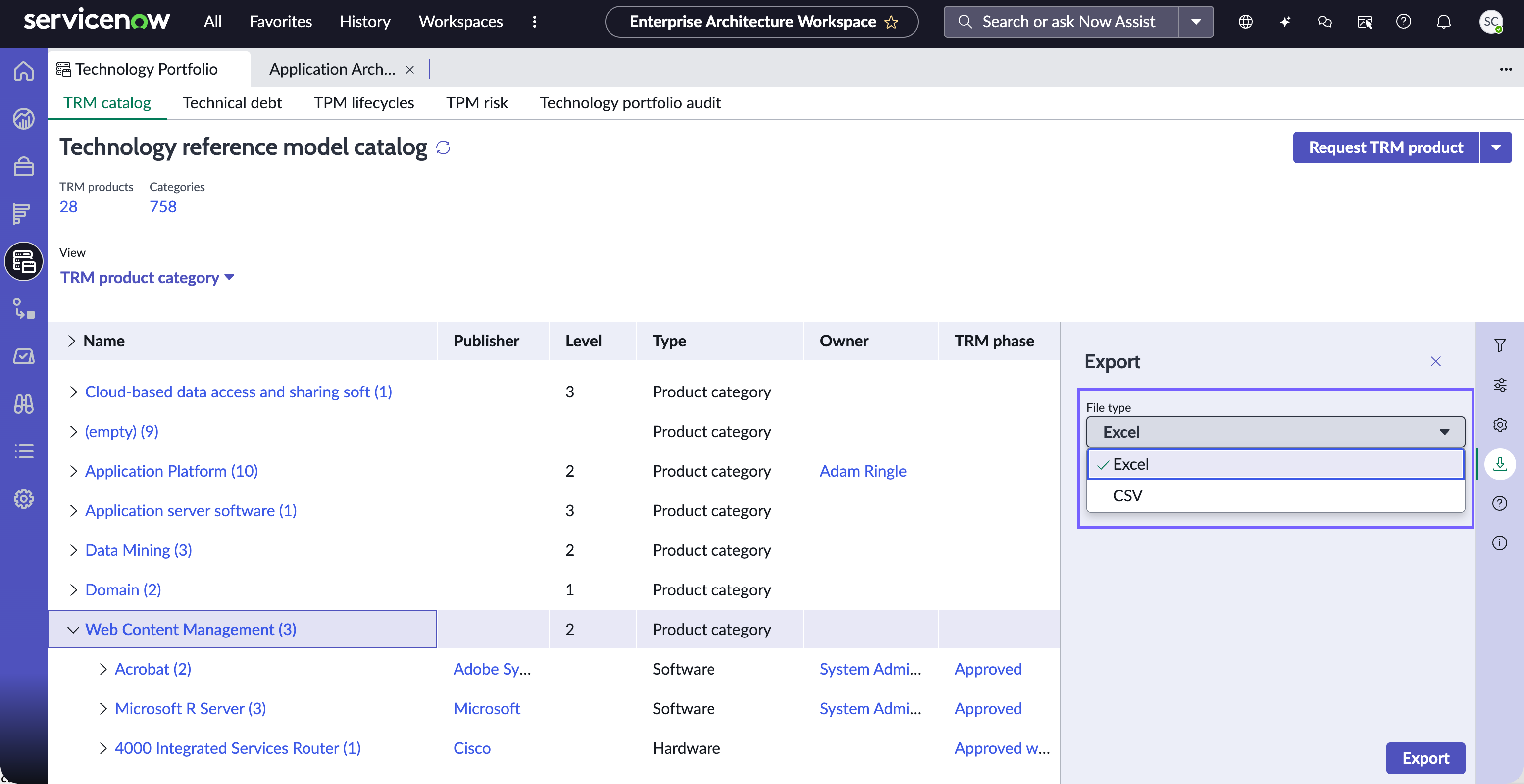Screen dimensions: 1524x784
Task: Click the globe icon in top bar
Action: point(1245,22)
